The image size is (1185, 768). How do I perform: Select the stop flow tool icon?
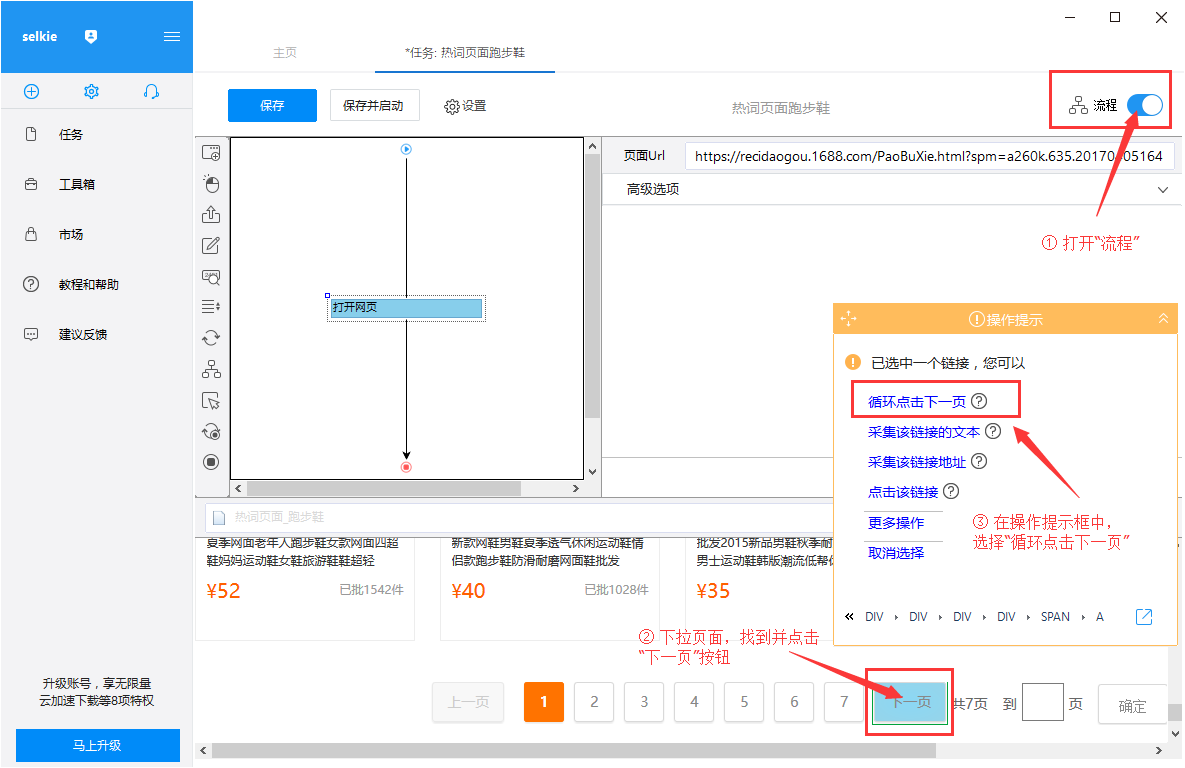(211, 462)
